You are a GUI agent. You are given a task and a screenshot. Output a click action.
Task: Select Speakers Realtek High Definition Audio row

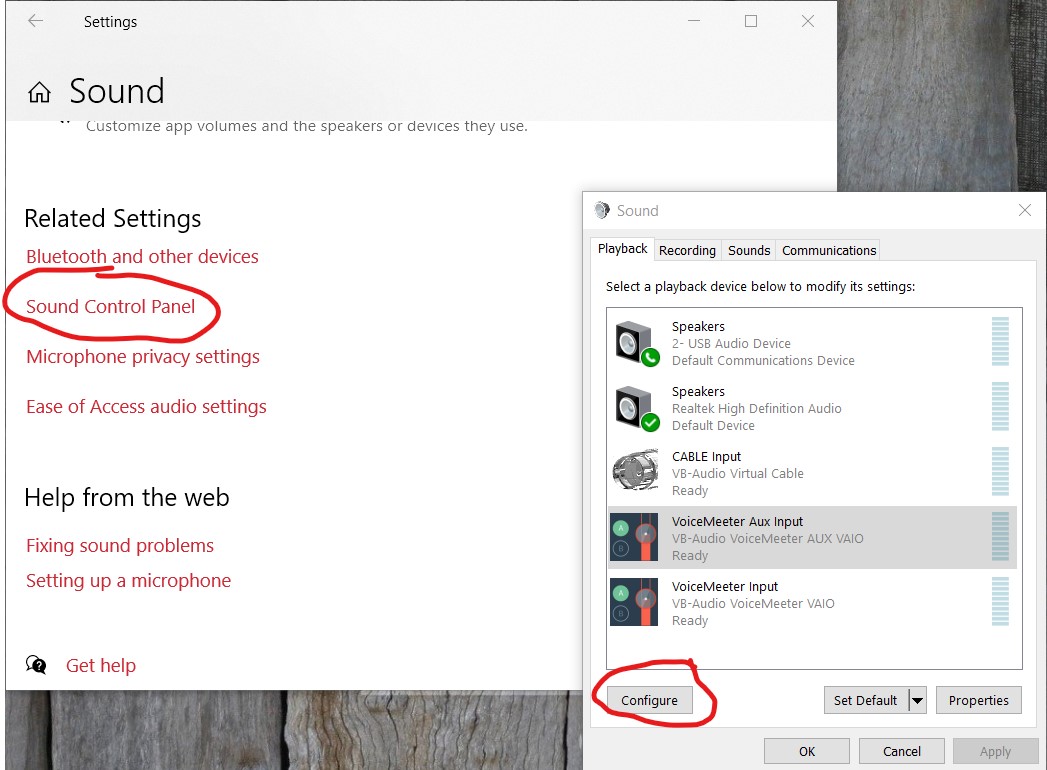(813, 408)
